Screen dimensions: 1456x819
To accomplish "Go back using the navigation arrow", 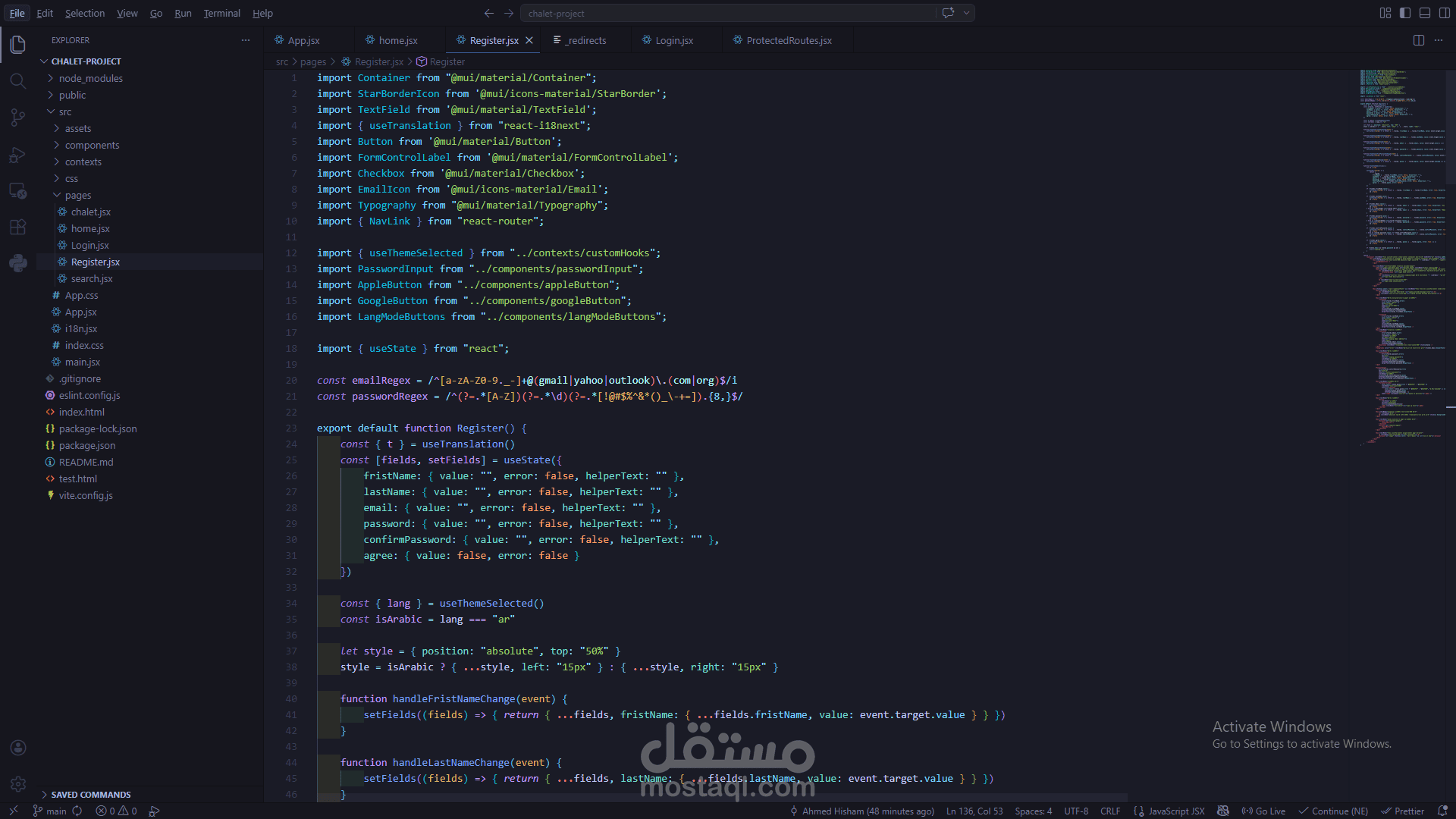I will [x=489, y=13].
